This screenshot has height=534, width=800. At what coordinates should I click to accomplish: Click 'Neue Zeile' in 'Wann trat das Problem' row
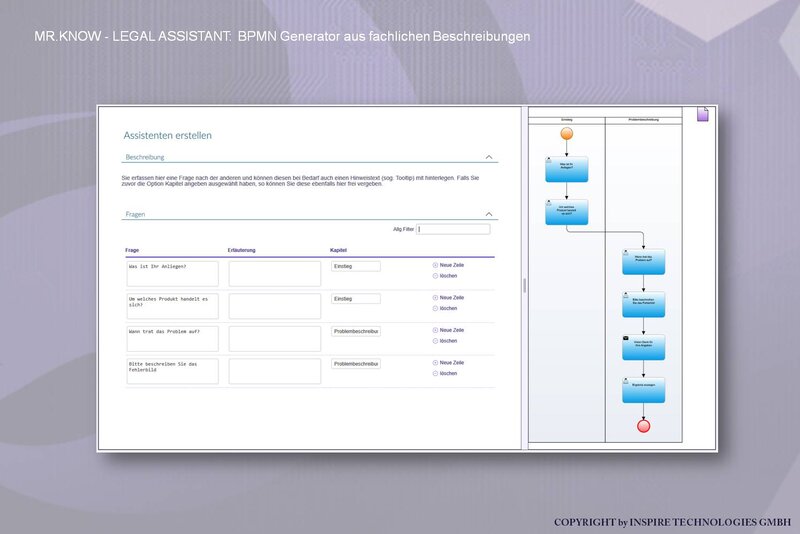pos(452,330)
